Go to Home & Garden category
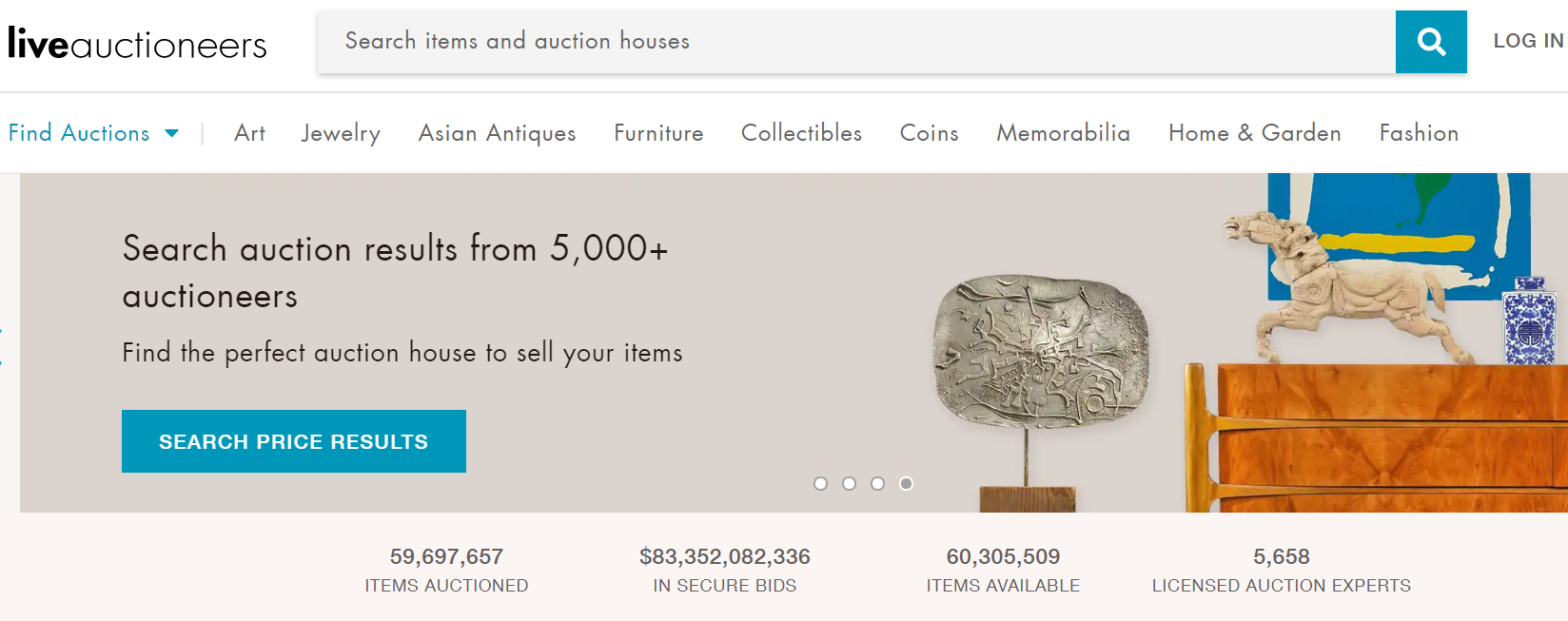Image resolution: width=1568 pixels, height=621 pixels. pos(1254,133)
